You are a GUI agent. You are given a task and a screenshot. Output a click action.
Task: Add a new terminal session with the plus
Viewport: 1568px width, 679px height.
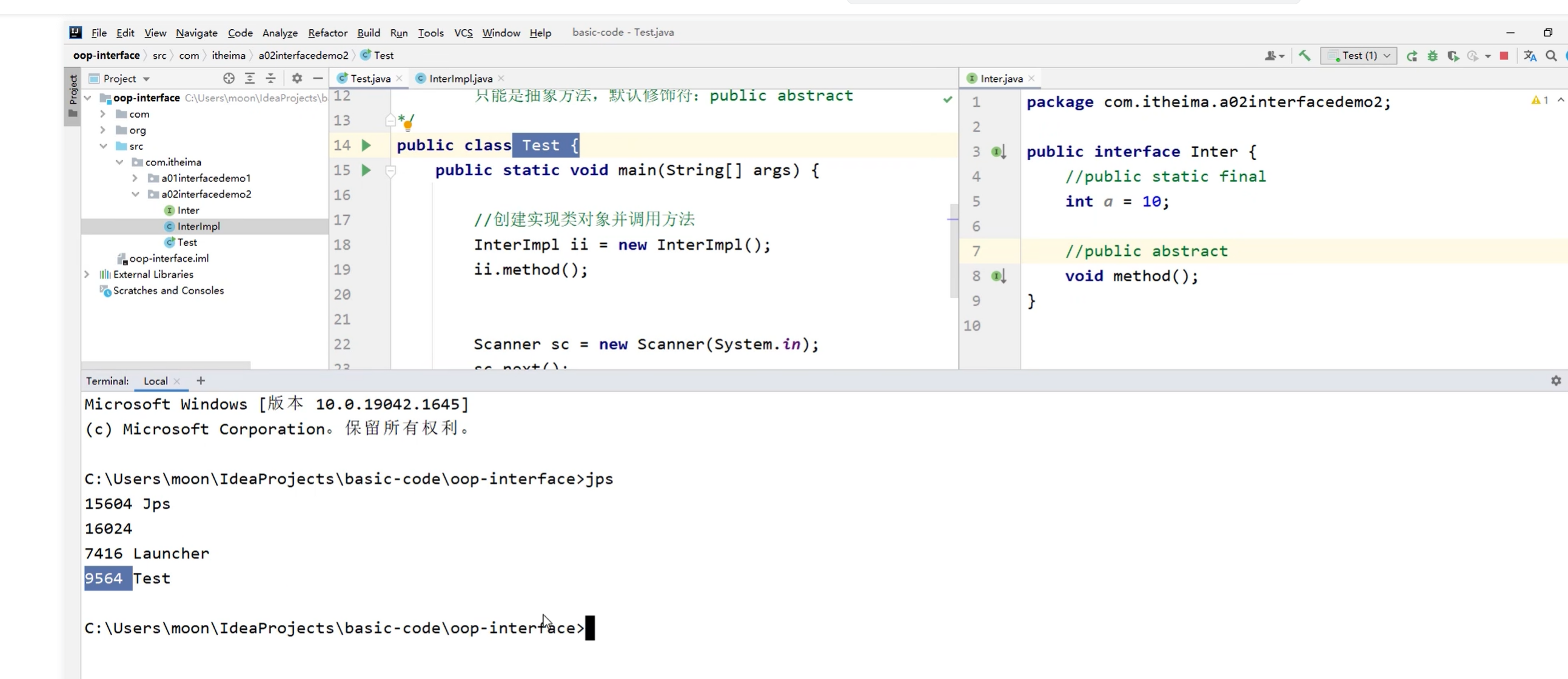(x=201, y=380)
